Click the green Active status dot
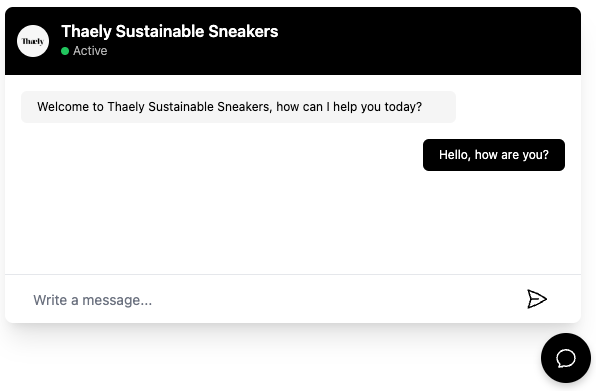This screenshot has height=391, width=596. (x=65, y=51)
